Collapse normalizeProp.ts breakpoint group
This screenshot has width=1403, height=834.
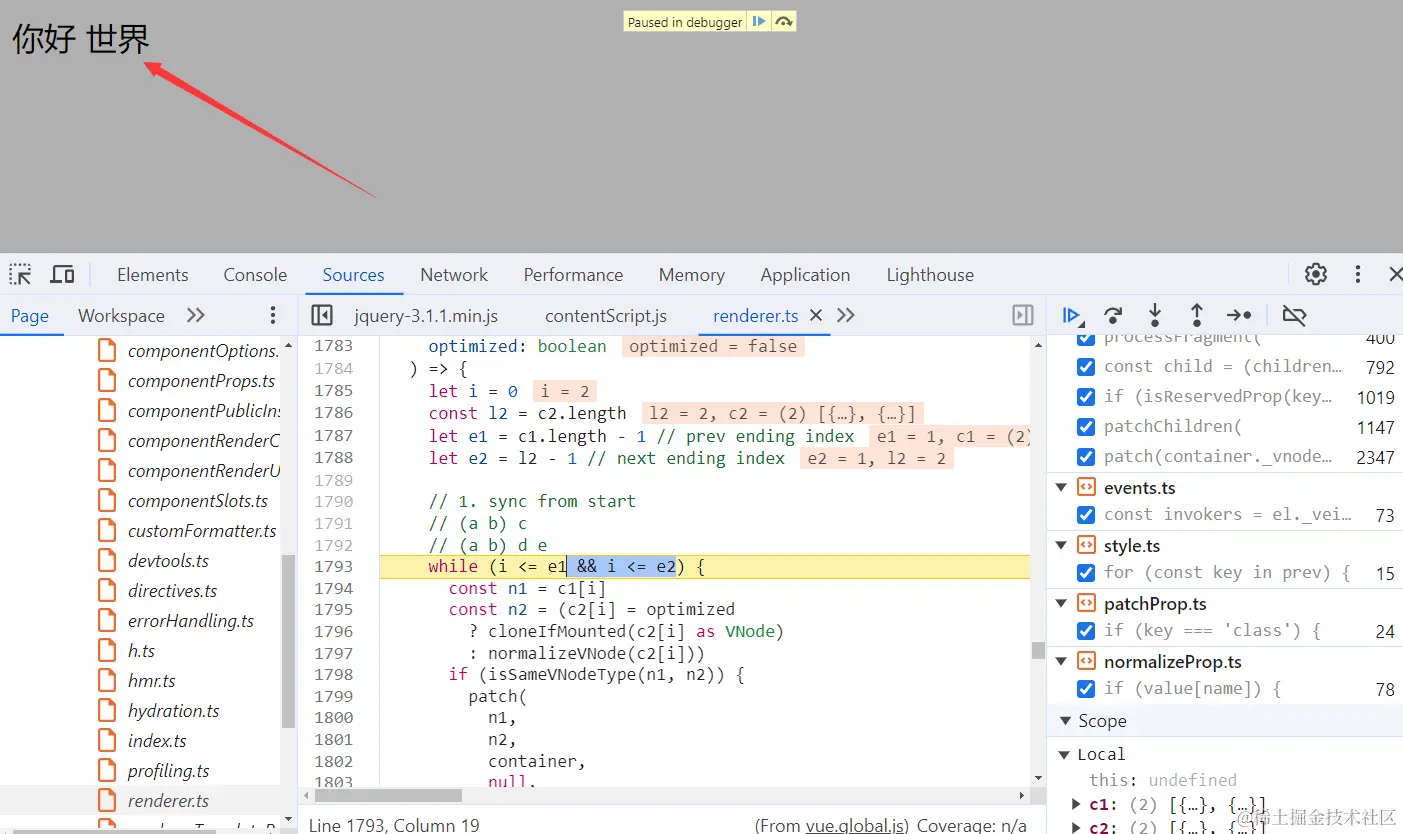pos(1061,662)
